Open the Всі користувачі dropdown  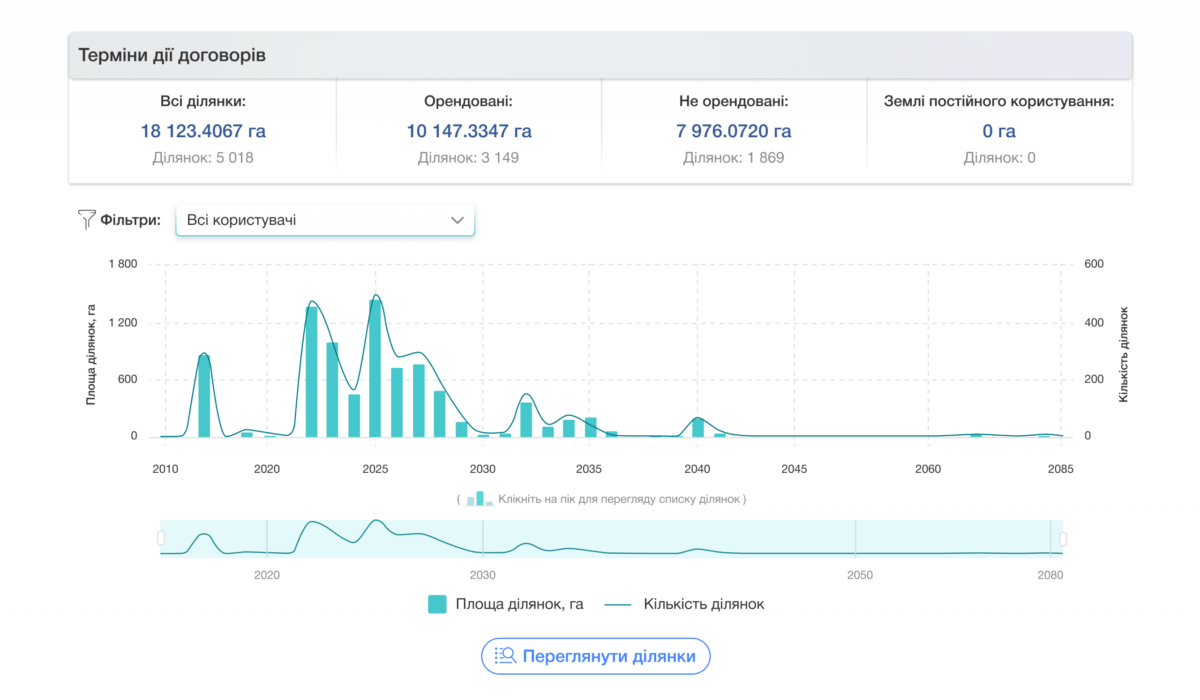pos(325,220)
